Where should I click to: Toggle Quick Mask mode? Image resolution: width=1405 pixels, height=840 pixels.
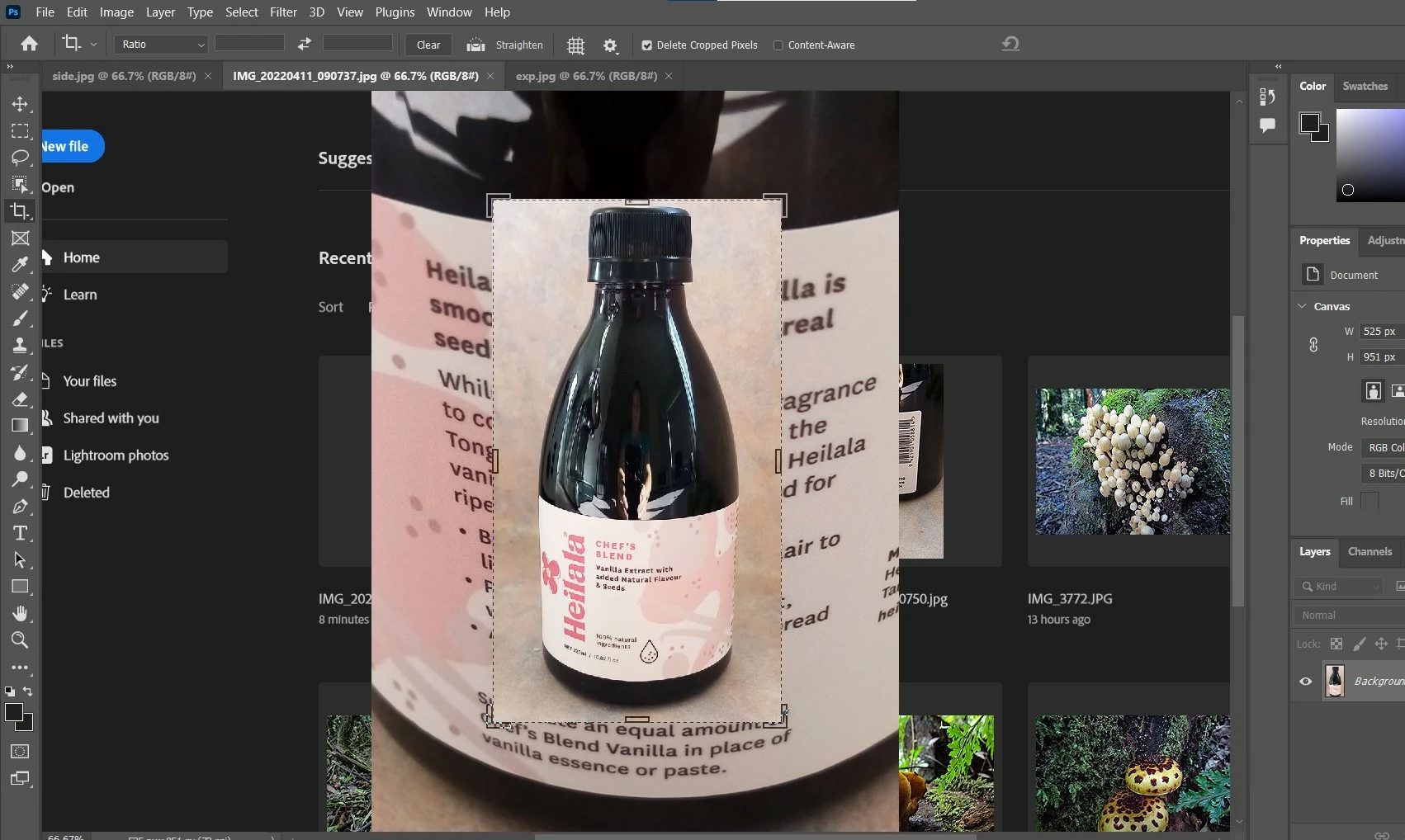click(x=20, y=752)
